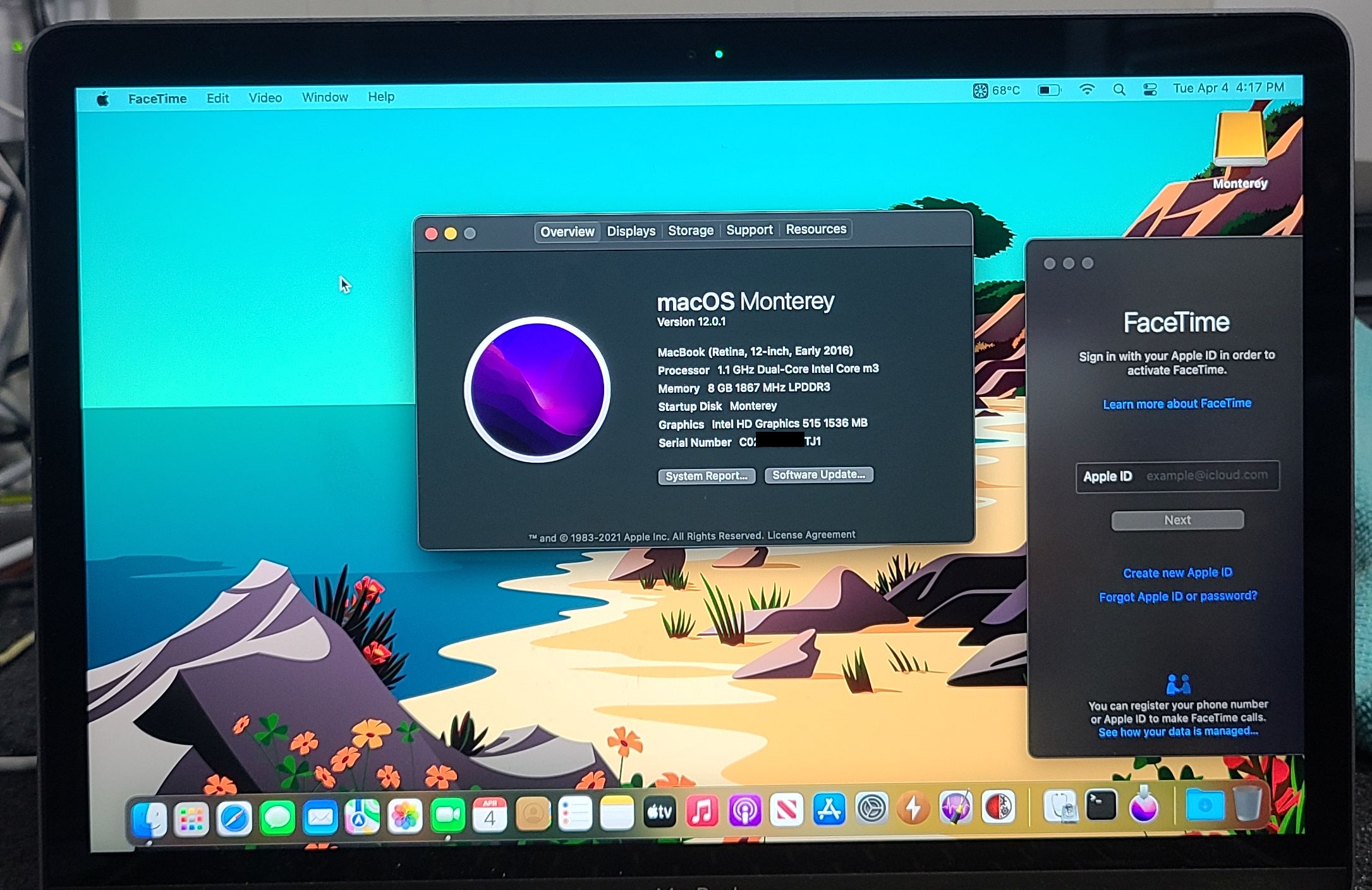
Task: Open the Video menu
Action: 265,97
